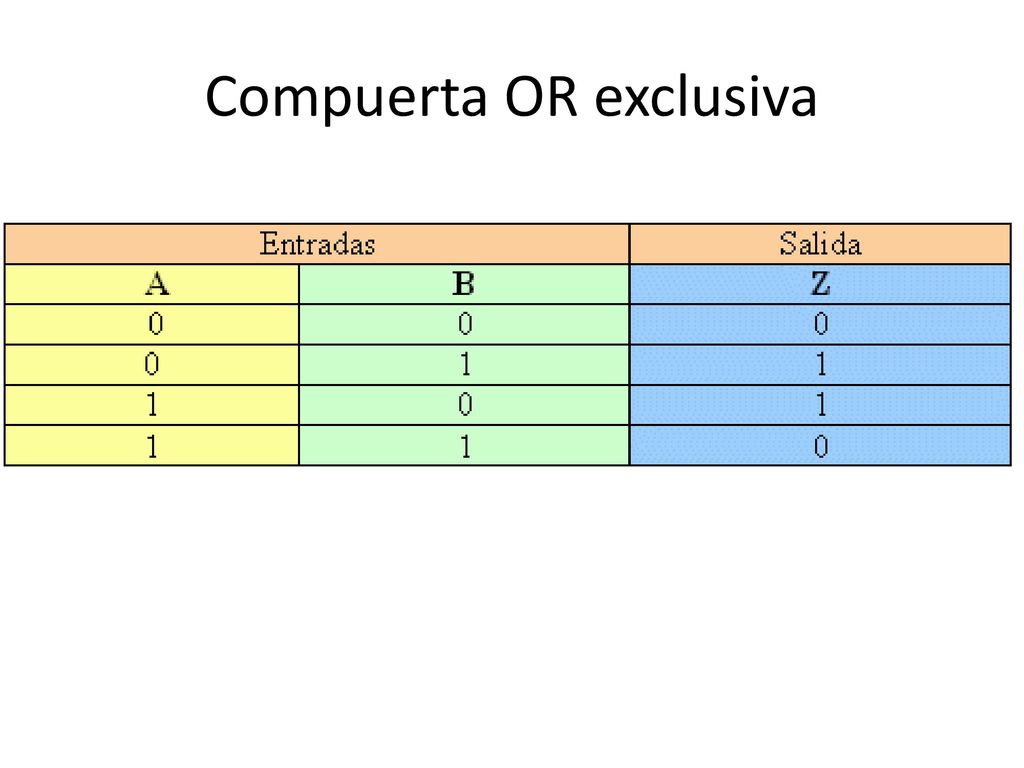The width and height of the screenshot is (1024, 768).
Task: Select the "Entradas" header cell
Action: pyautogui.click(x=317, y=244)
